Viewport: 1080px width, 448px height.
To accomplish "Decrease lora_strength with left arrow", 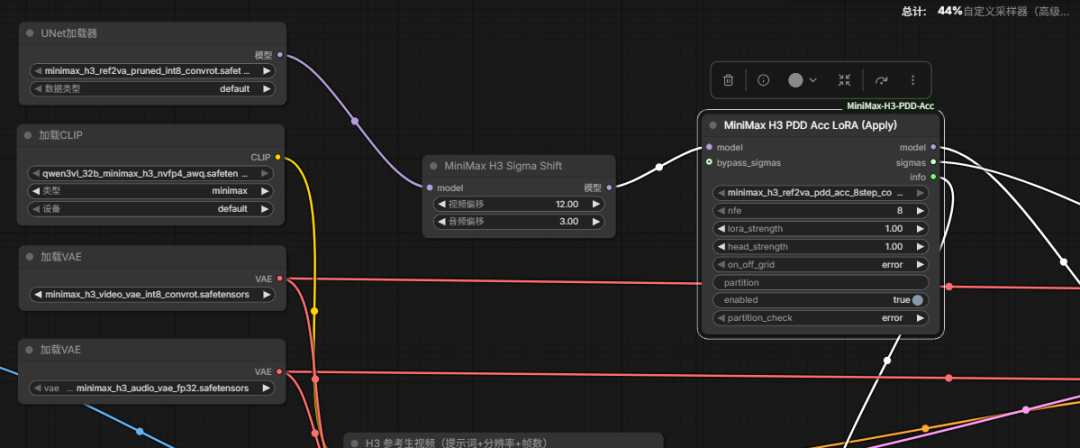I will point(721,228).
